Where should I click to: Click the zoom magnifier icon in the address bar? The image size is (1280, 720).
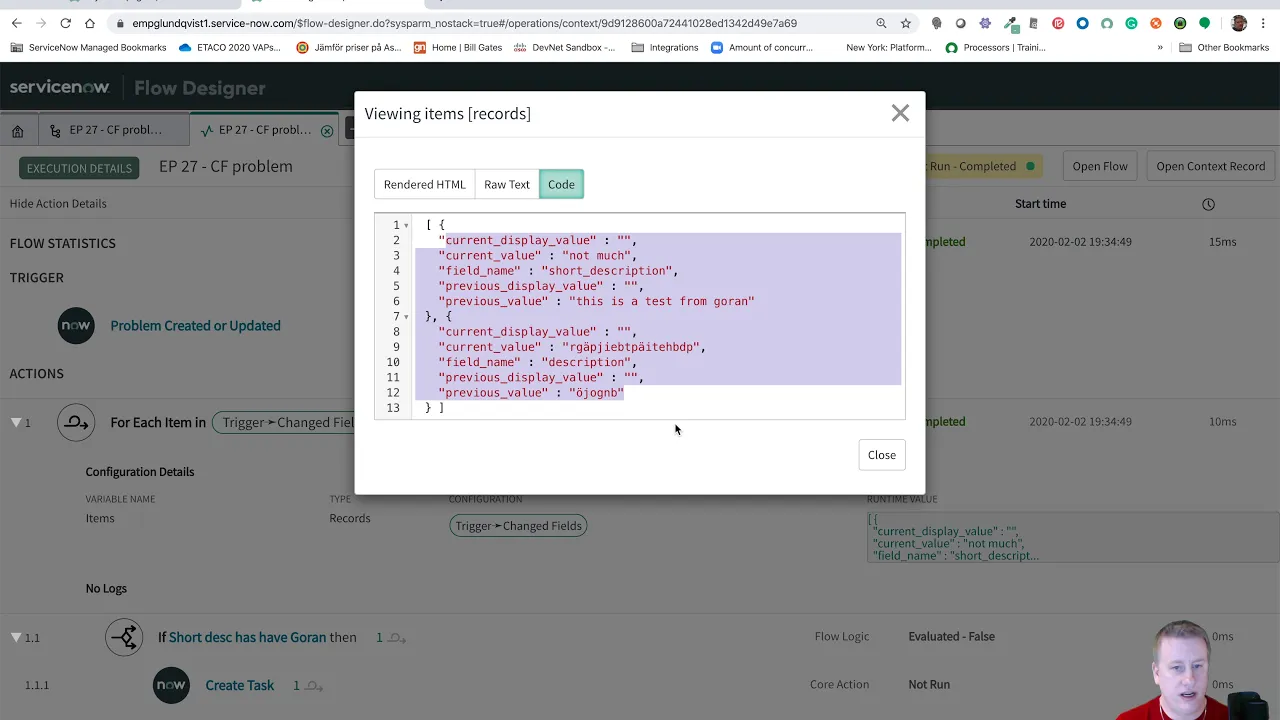click(x=880, y=22)
